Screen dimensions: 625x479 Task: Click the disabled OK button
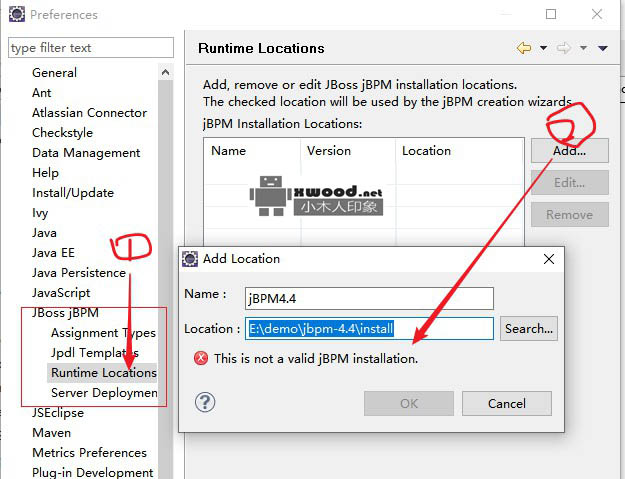[x=409, y=403]
